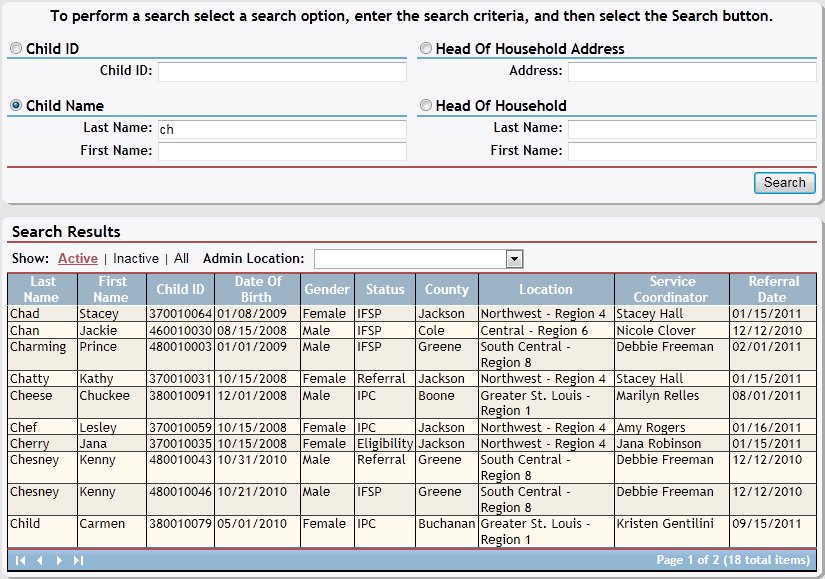Select the Child Name radio button
The image size is (825, 579).
(16, 106)
